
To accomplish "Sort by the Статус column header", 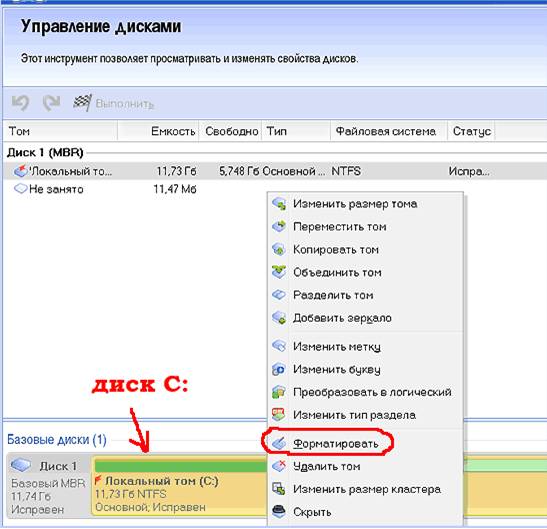I will pyautogui.click(x=471, y=131).
